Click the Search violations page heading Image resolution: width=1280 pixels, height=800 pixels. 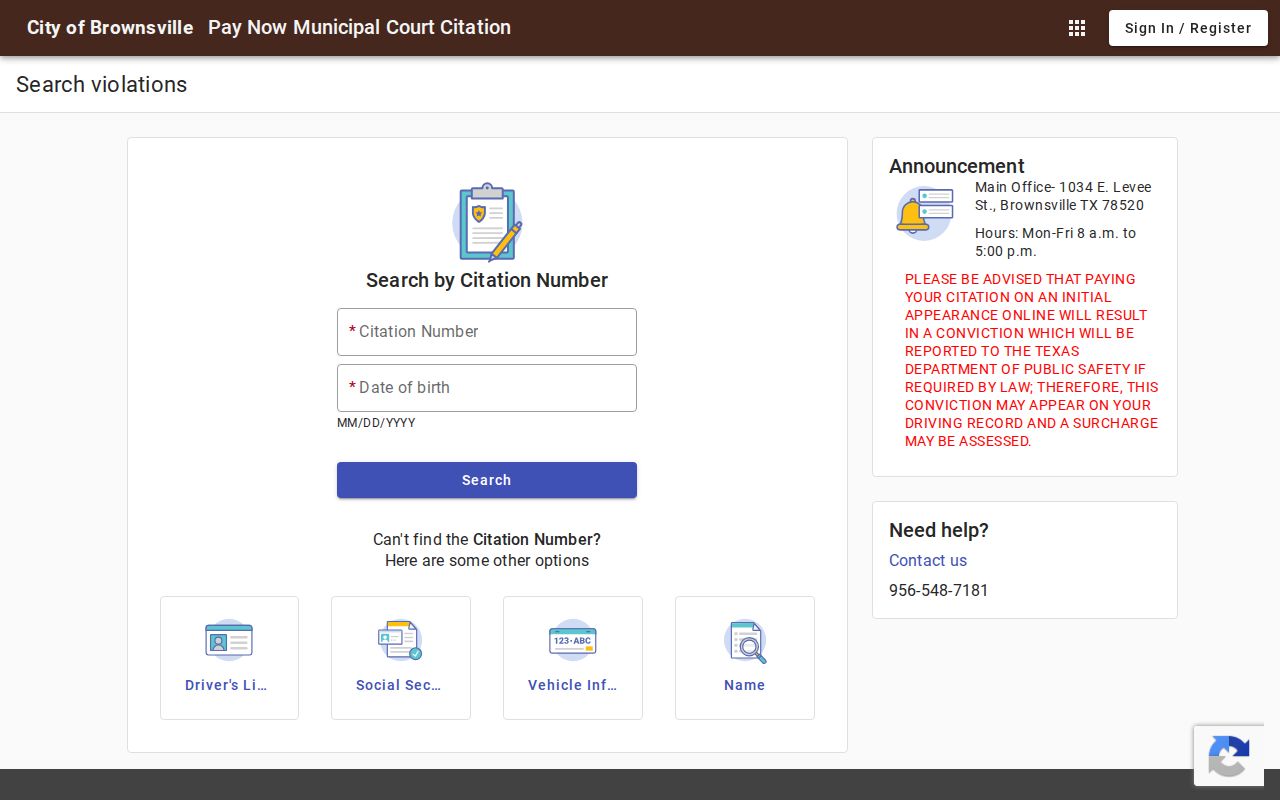[102, 84]
